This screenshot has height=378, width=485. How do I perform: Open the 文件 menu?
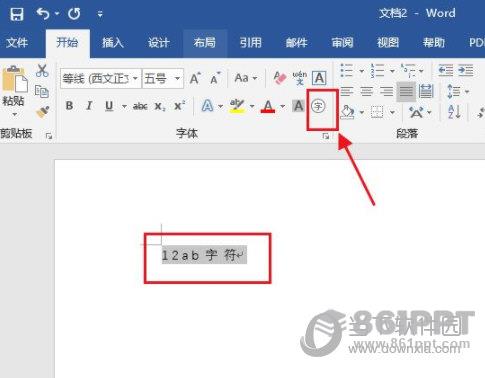pos(17,43)
